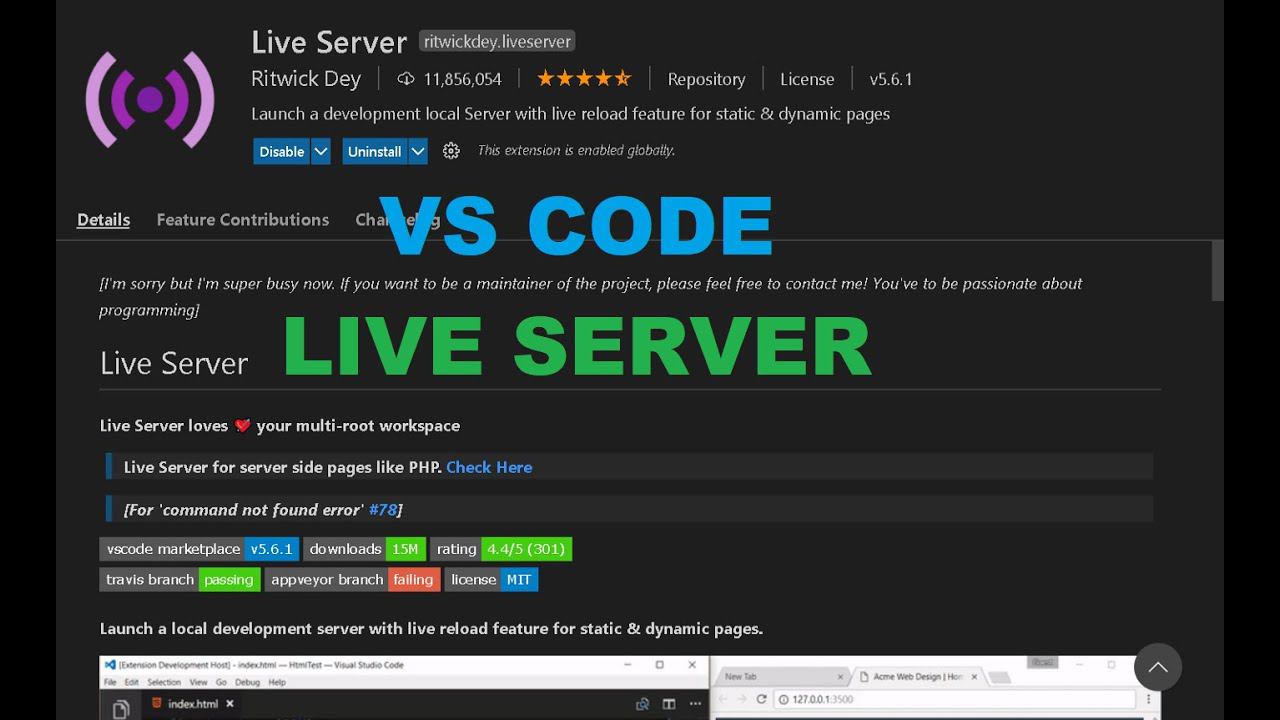The image size is (1280, 720).
Task: Click the rating 4.4/5 (301) badge
Action: coord(501,549)
